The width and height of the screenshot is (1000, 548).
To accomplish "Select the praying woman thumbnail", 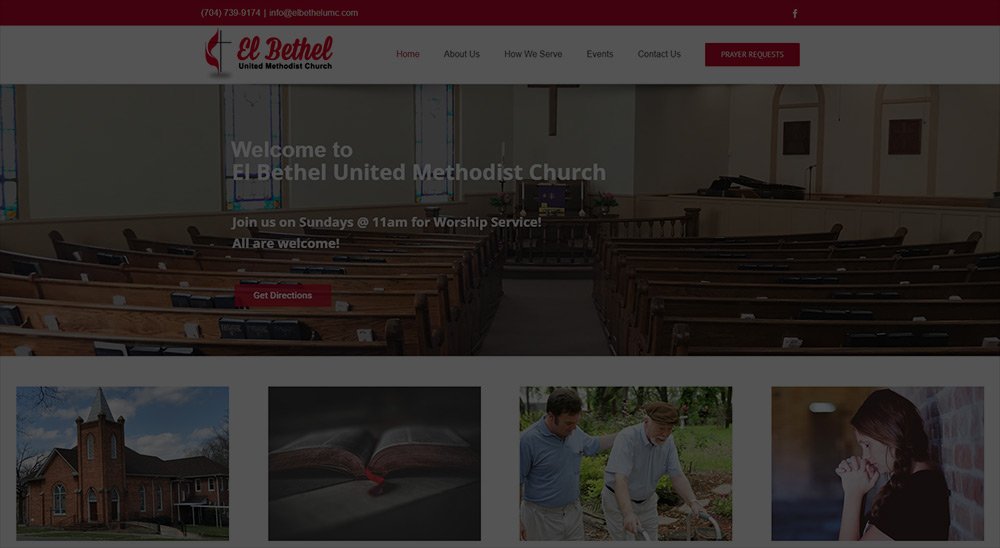I will point(878,464).
